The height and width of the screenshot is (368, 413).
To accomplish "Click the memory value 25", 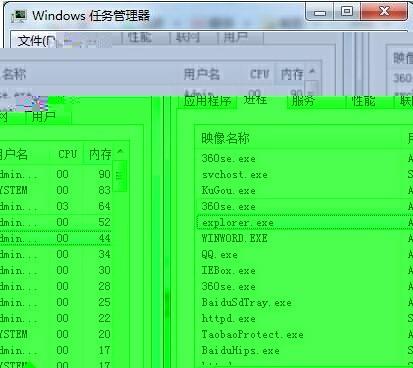I will click(x=104, y=302).
